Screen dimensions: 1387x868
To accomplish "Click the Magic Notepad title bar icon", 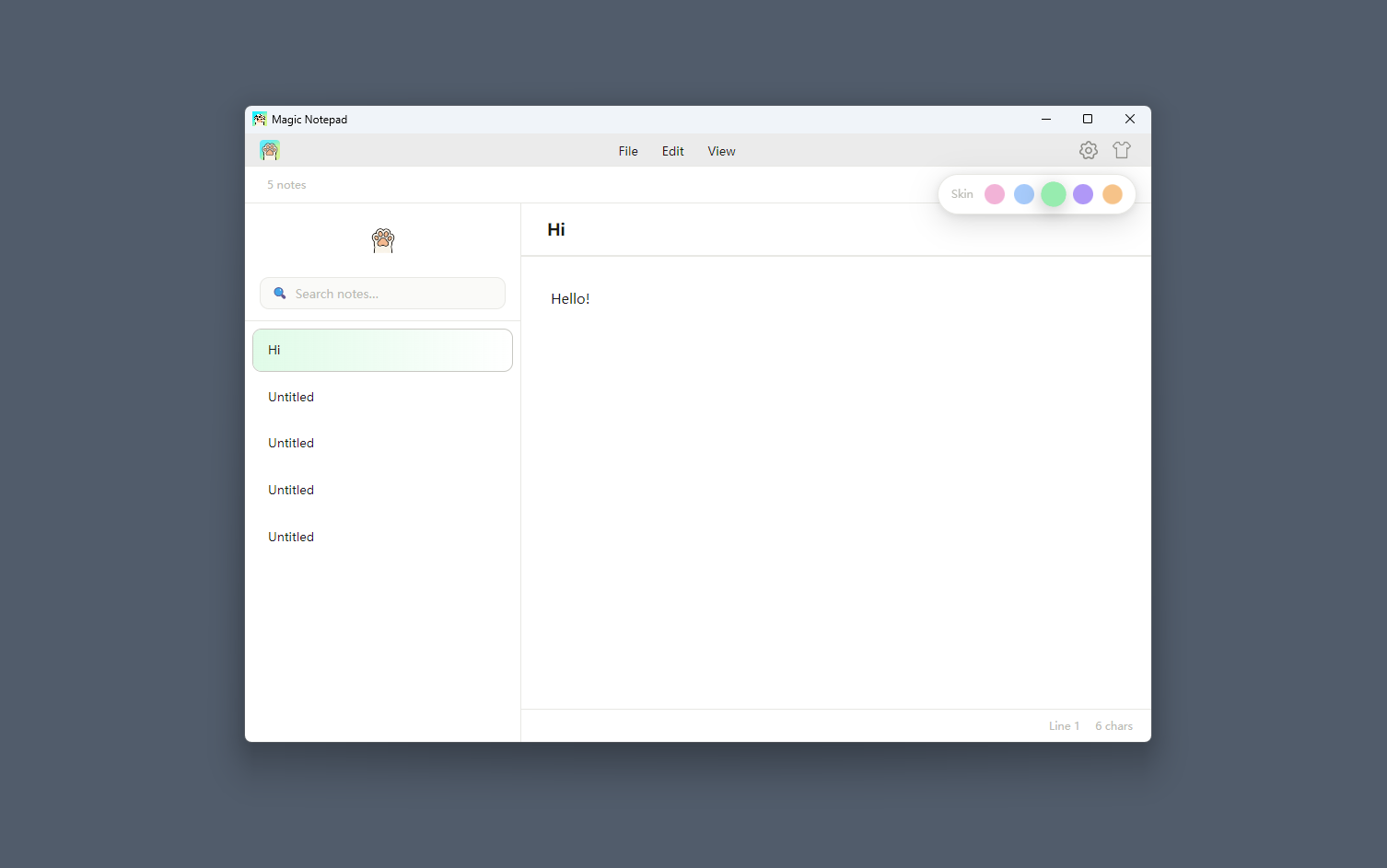I will point(260,120).
